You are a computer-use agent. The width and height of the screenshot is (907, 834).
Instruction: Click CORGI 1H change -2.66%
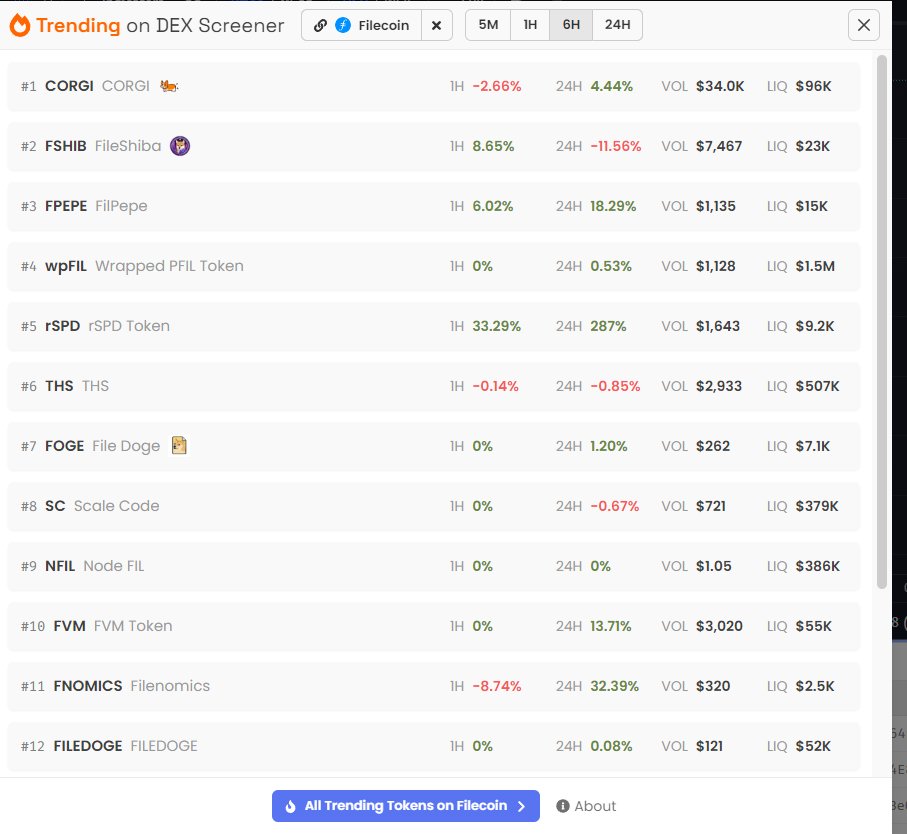coord(496,86)
